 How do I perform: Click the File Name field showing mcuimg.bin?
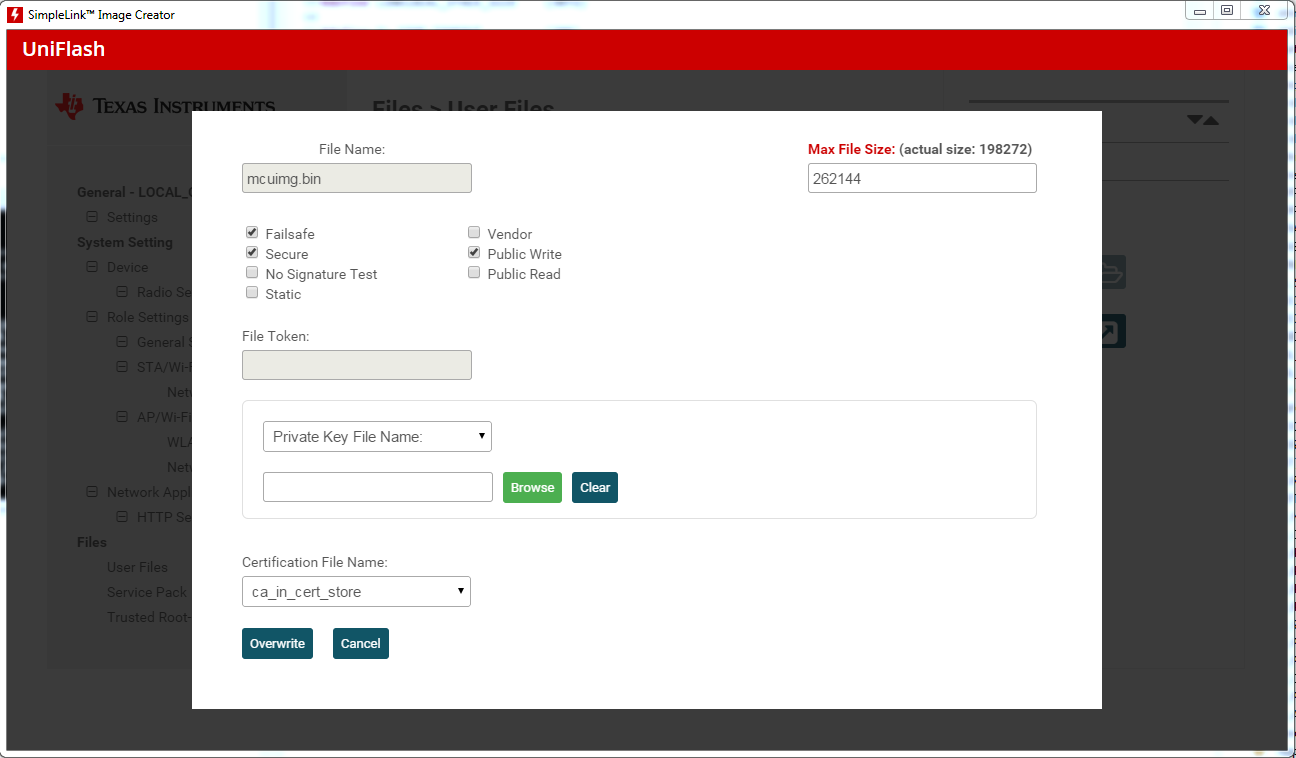click(x=357, y=178)
